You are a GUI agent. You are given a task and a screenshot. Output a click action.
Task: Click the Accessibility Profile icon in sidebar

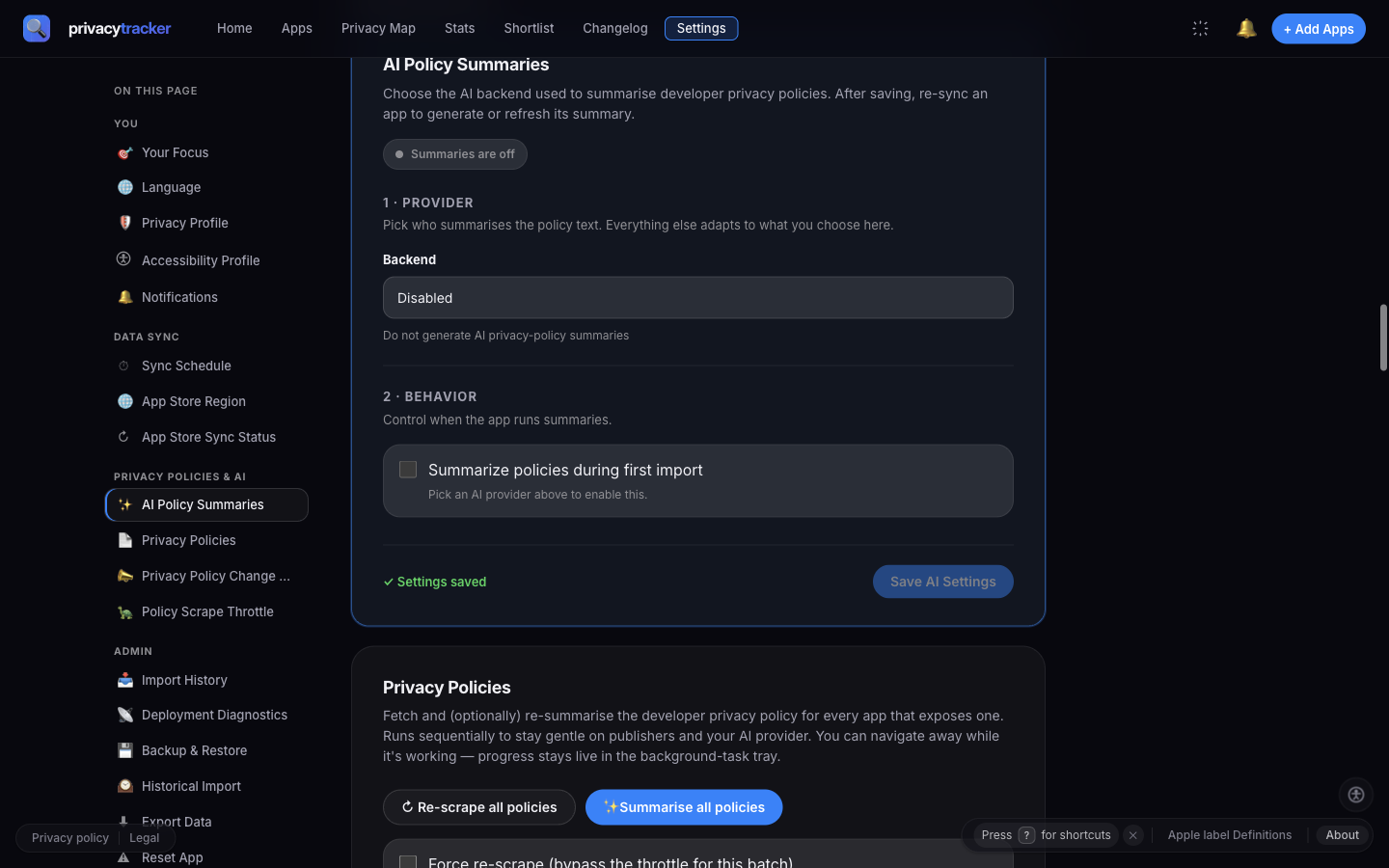[x=123, y=258]
